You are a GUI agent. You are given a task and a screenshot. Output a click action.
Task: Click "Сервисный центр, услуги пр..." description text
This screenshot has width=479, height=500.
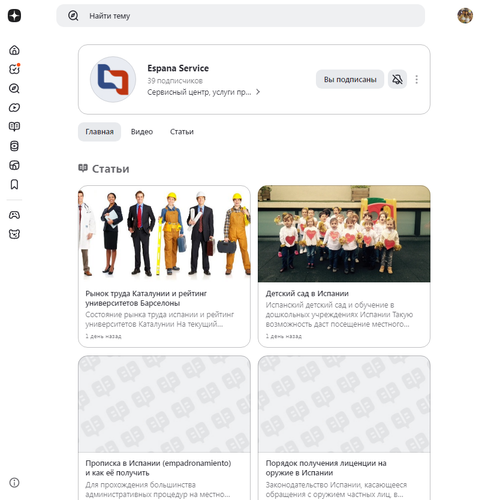[x=199, y=92]
